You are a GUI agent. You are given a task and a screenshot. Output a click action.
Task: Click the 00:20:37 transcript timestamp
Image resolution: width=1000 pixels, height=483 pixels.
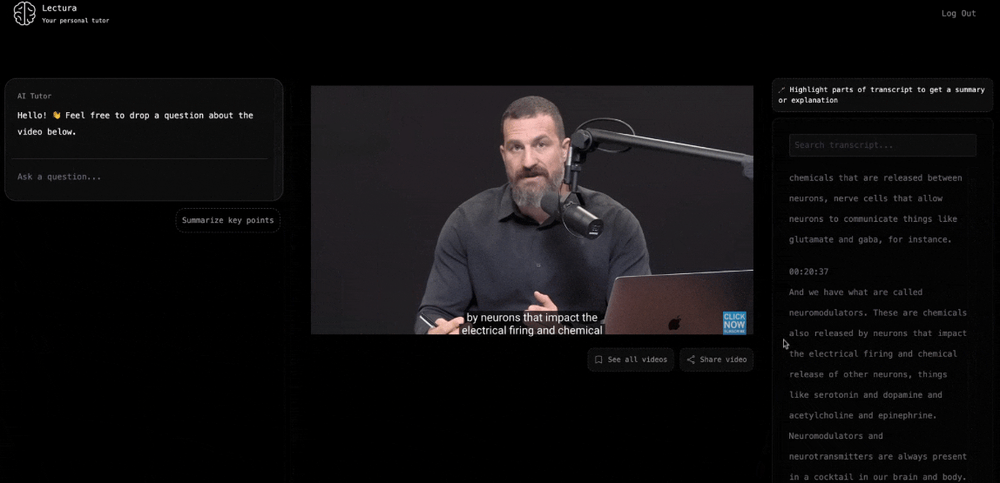click(809, 272)
